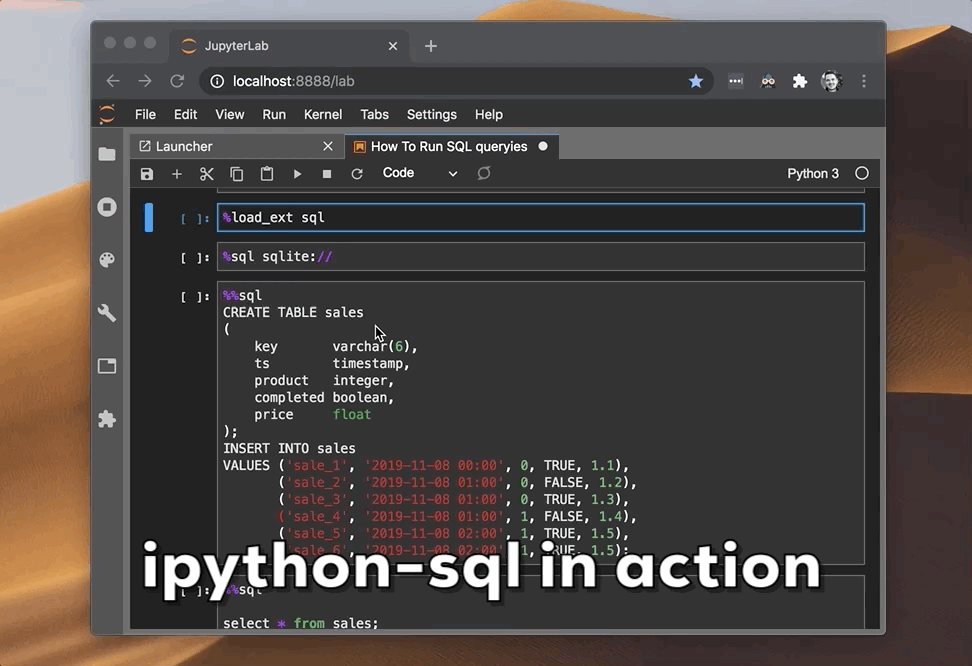Open the View menu

(229, 114)
